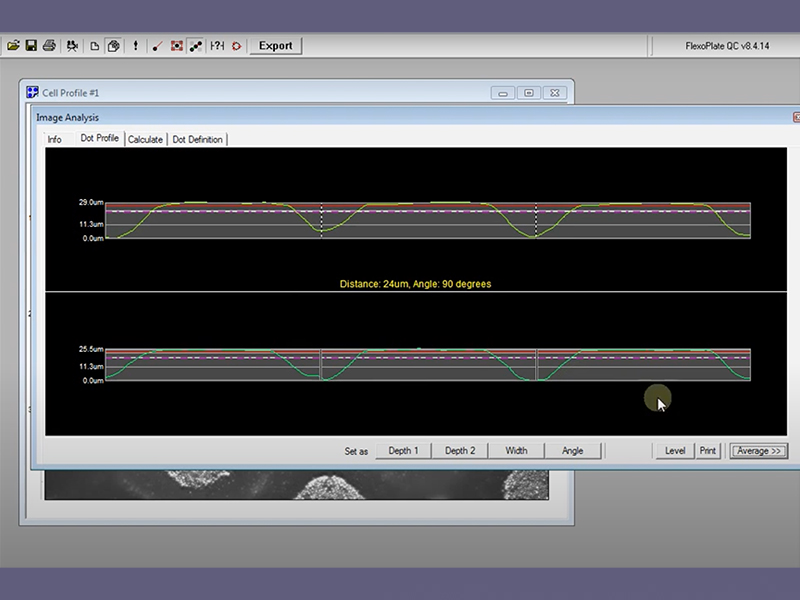The height and width of the screenshot is (600, 800).
Task: Click the three-dot profile tool icon
Action: click(x=195, y=46)
